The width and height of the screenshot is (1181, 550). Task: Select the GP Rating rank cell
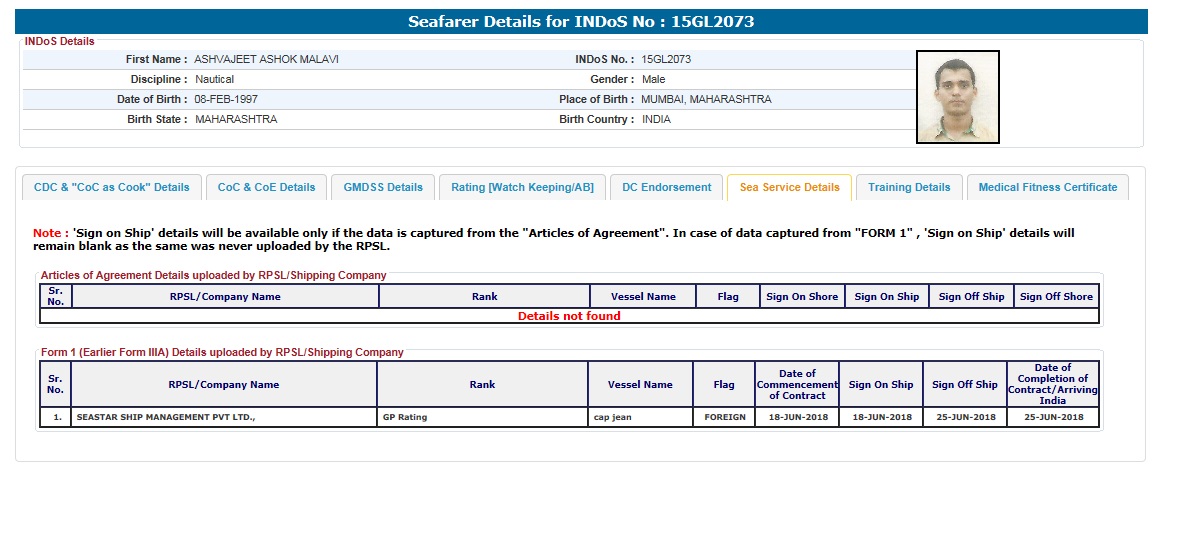404,417
